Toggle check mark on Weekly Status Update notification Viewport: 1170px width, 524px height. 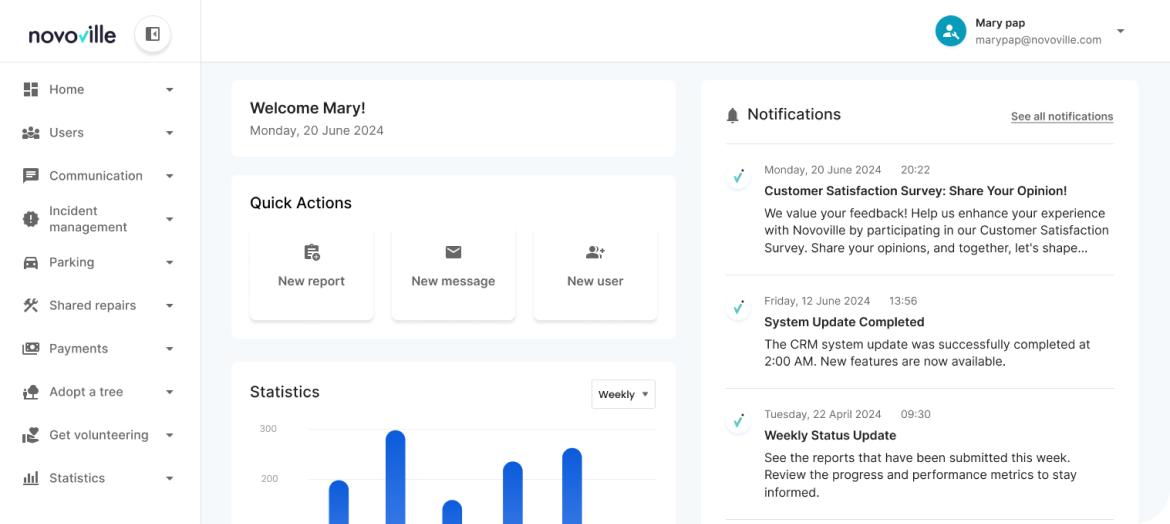coord(738,421)
